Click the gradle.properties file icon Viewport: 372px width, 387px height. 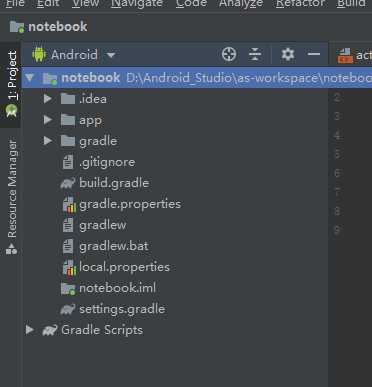(x=69, y=204)
